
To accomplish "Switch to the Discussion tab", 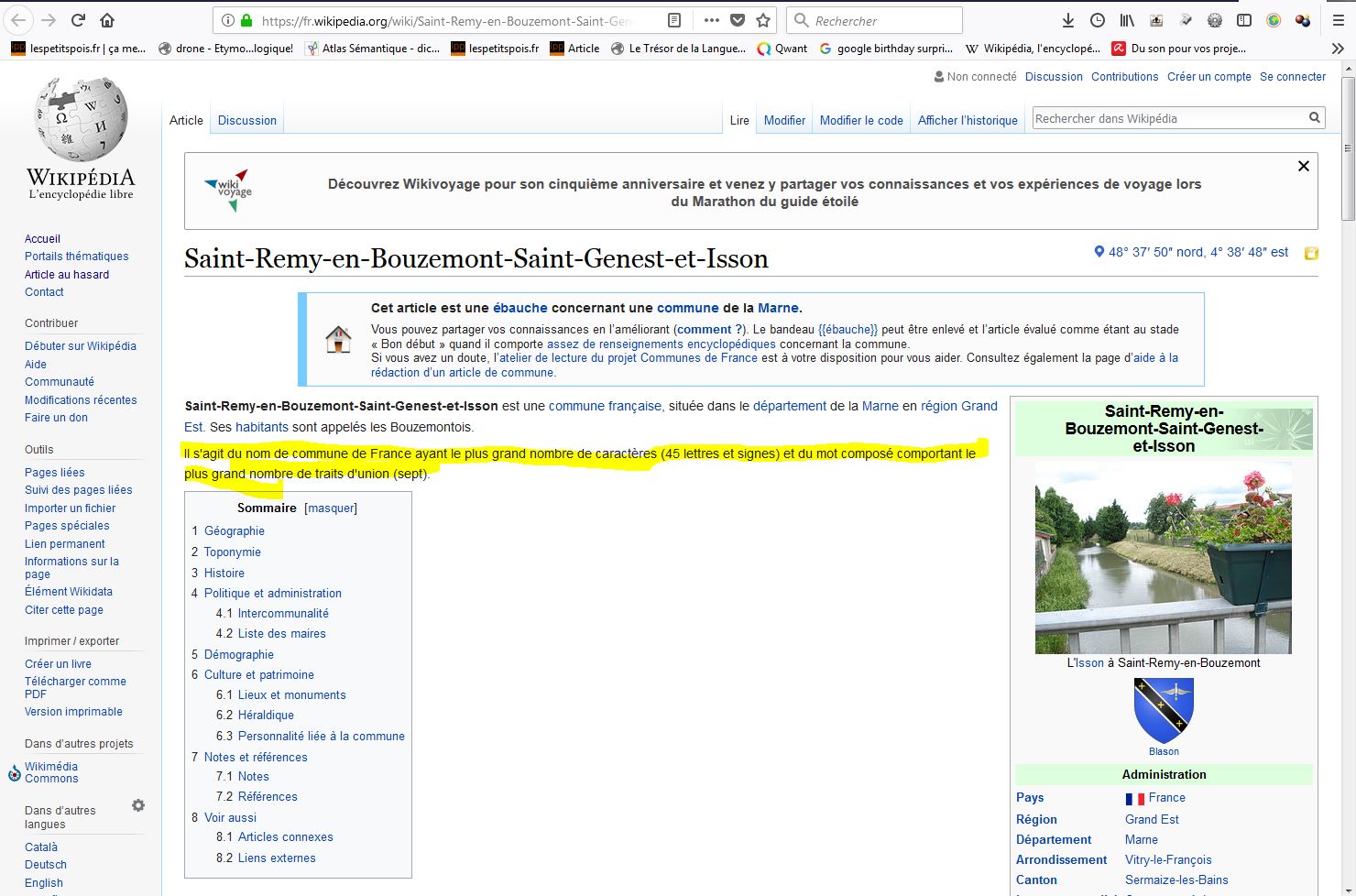I will (x=246, y=120).
